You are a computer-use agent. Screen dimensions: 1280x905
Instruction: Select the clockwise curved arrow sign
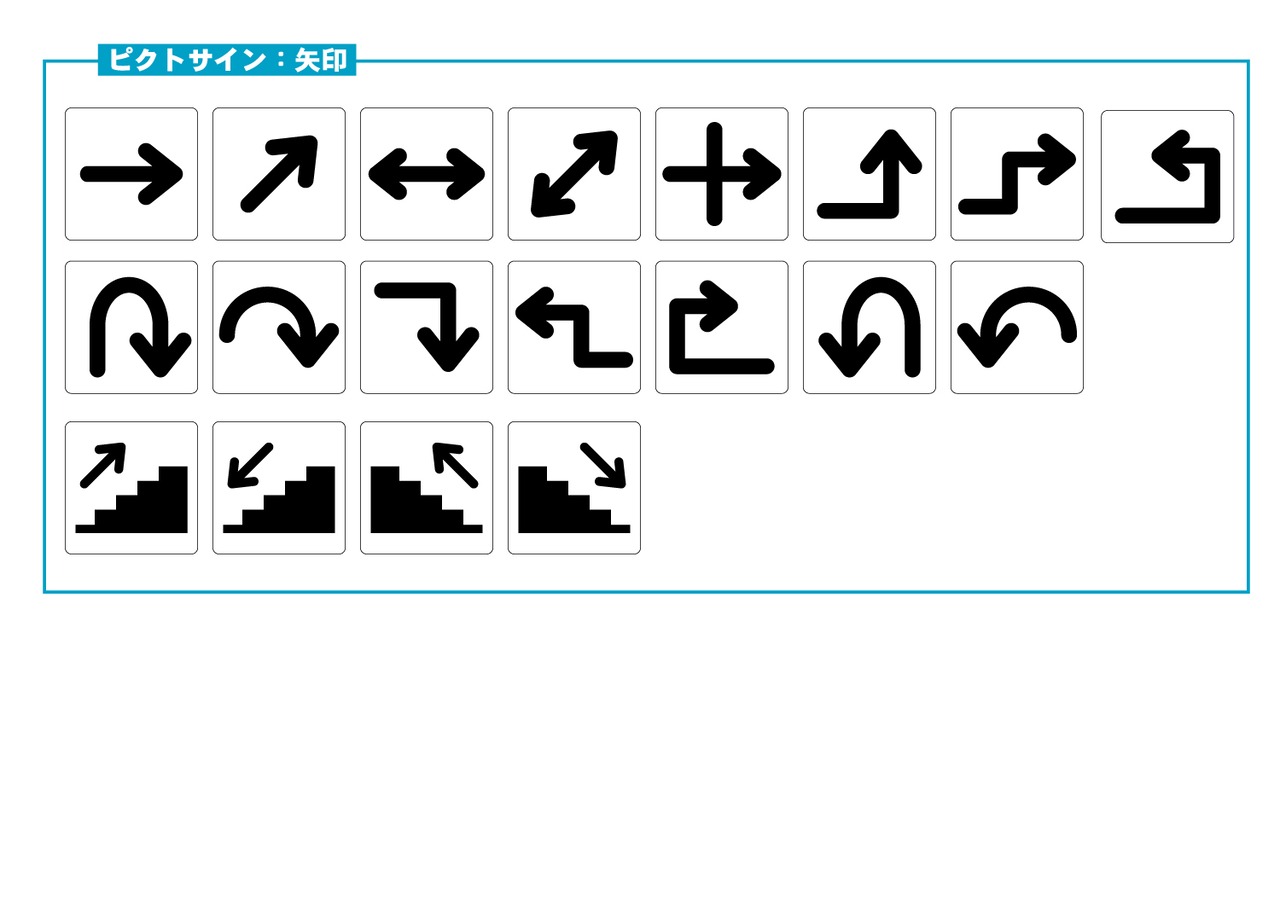tap(279, 327)
